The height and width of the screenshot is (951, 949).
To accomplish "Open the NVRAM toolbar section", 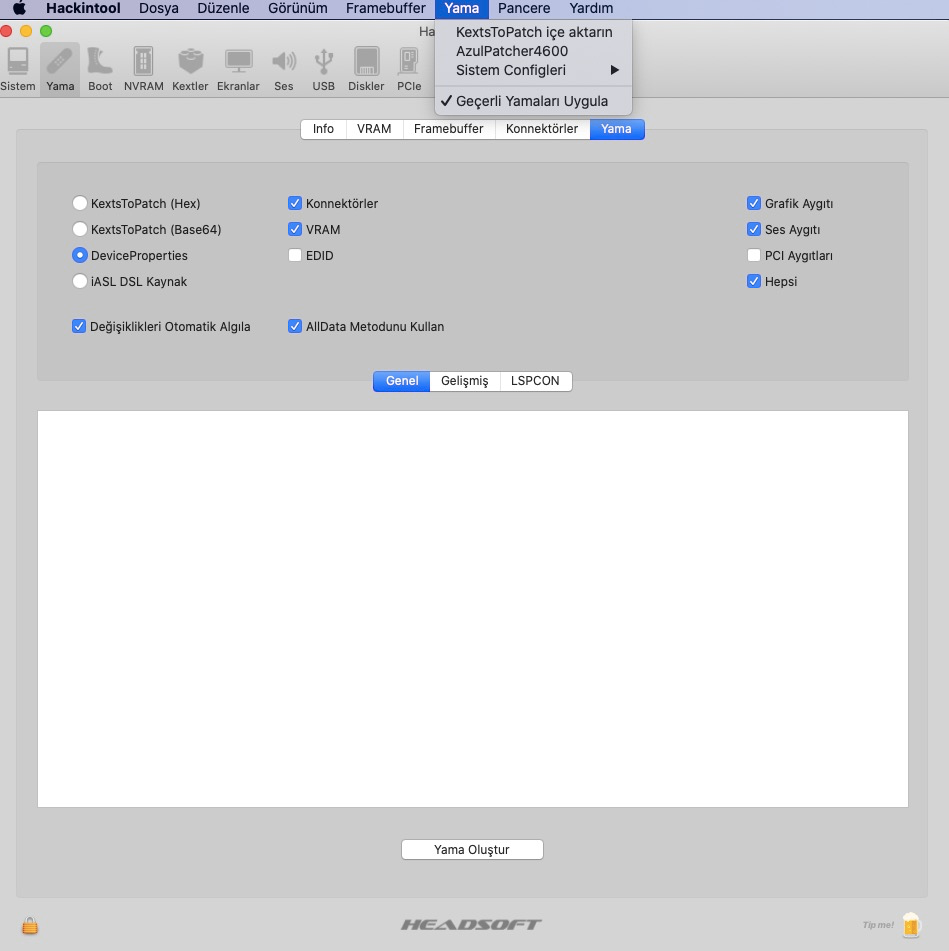I will tap(144, 68).
